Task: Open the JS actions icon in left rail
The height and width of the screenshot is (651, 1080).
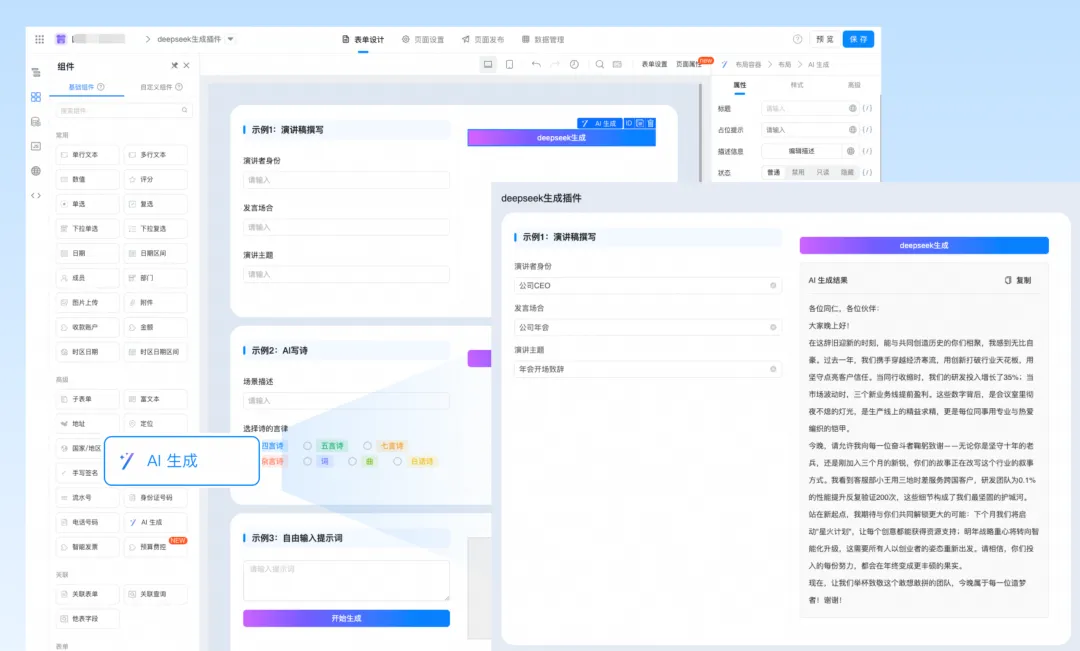Action: pos(36,146)
